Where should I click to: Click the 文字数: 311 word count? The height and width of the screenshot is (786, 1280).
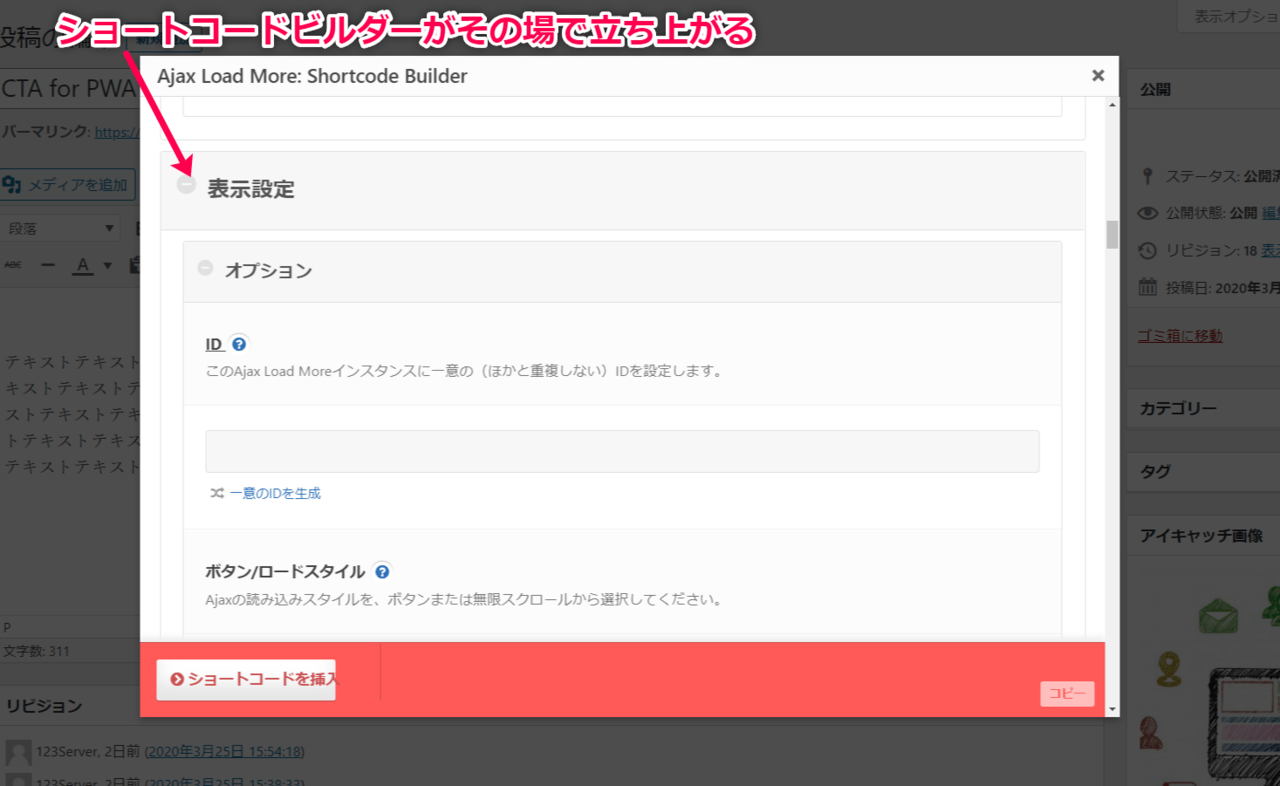pyautogui.click(x=37, y=651)
